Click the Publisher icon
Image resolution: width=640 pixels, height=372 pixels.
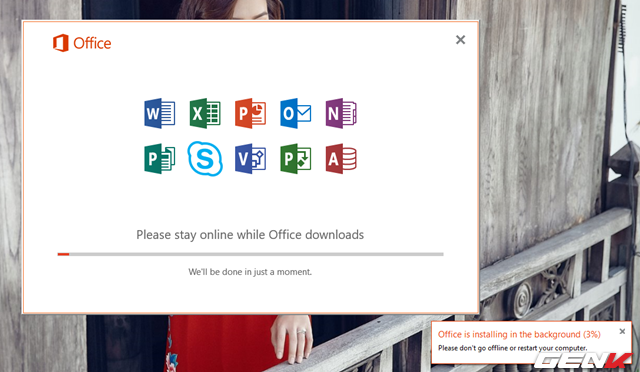coord(160,158)
